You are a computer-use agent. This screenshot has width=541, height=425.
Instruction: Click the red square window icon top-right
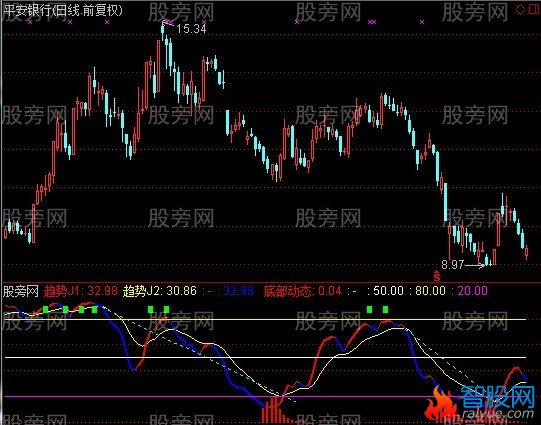535,9
